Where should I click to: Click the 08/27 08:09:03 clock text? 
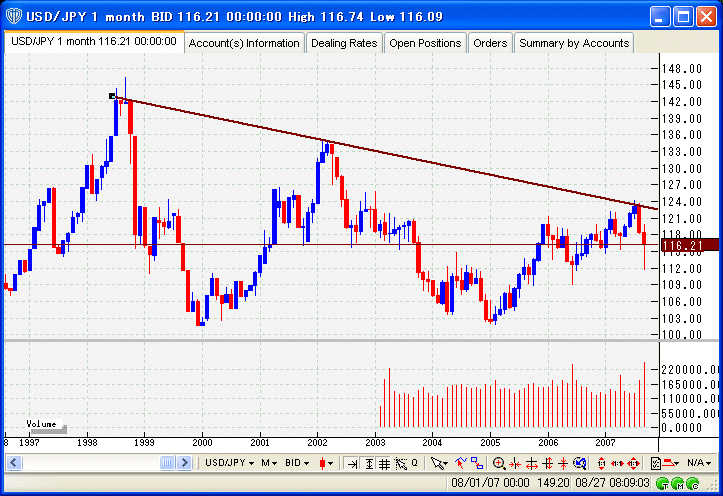click(x=612, y=483)
